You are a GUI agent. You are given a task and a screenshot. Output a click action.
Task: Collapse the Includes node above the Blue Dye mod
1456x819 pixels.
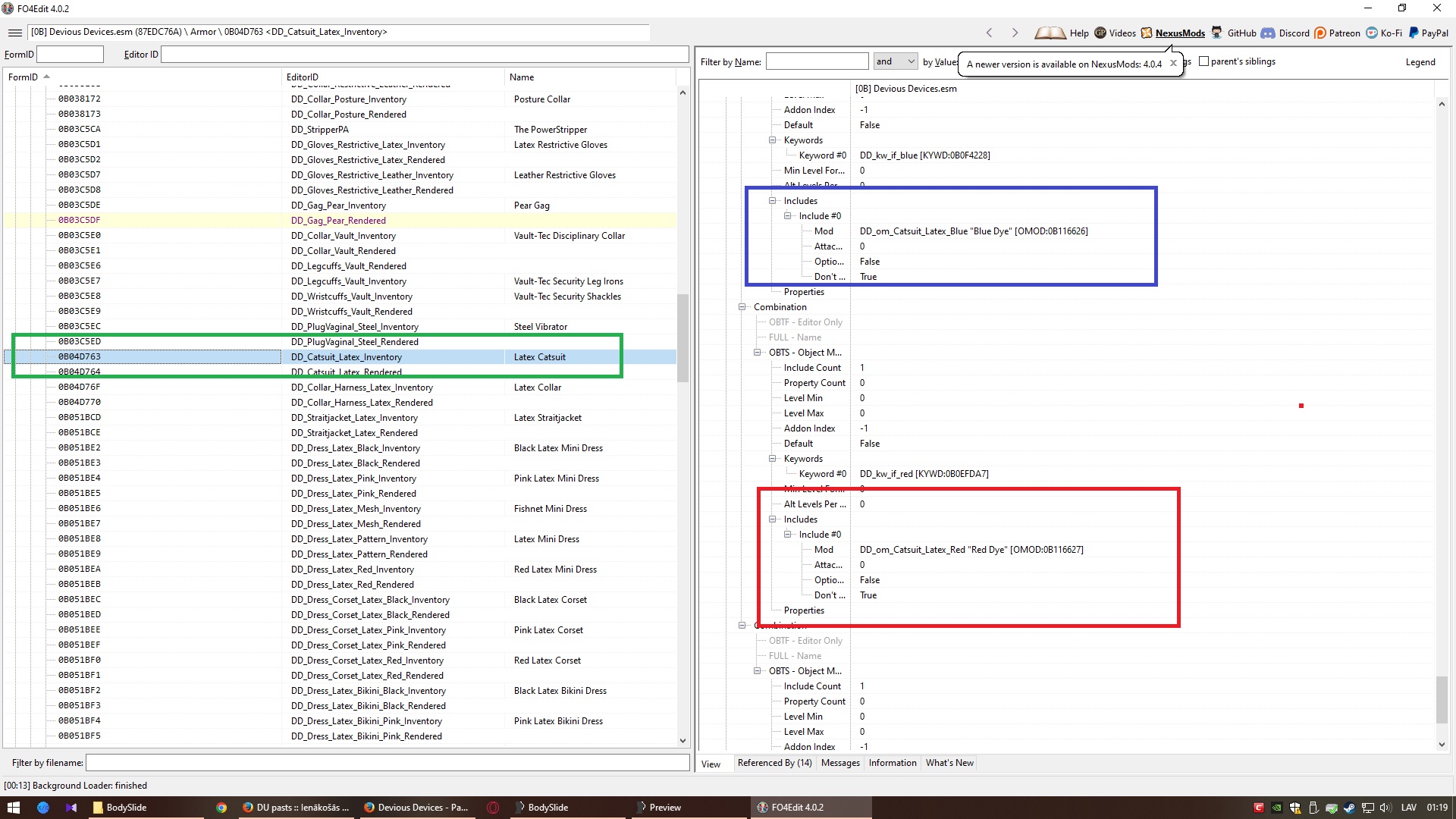coord(772,201)
